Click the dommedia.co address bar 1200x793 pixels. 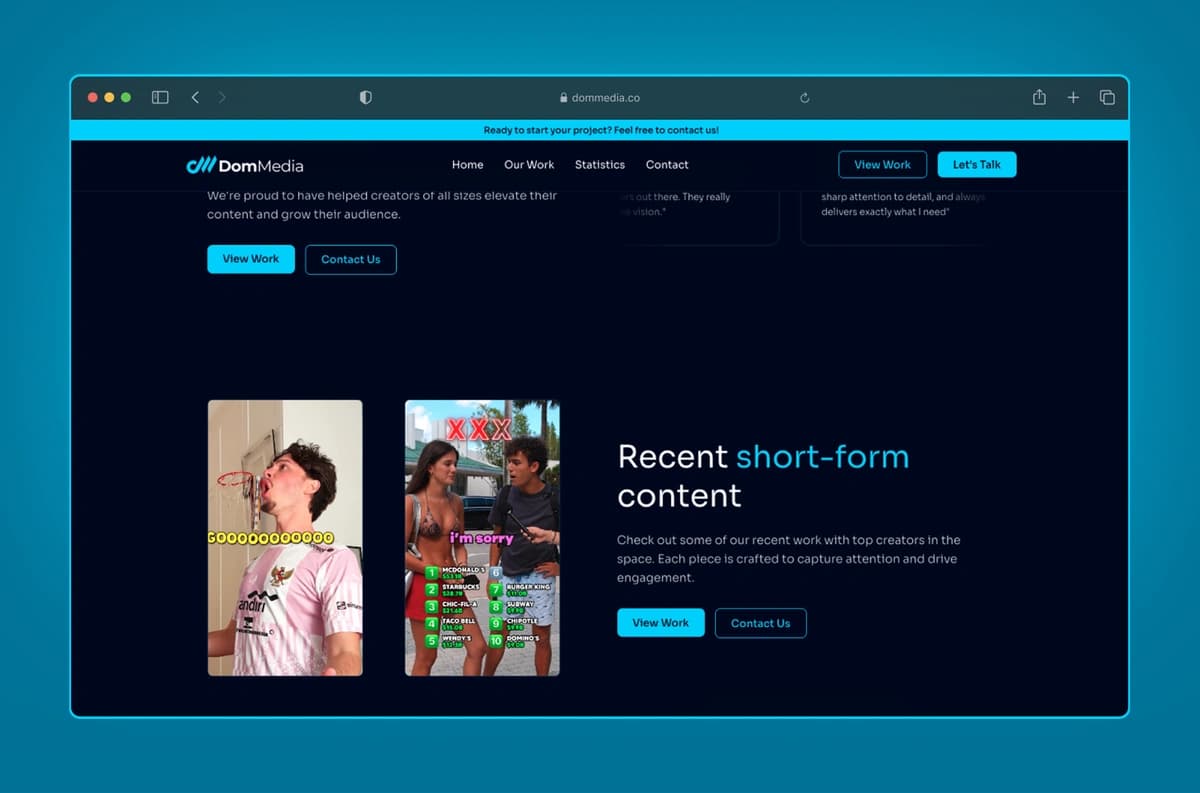pyautogui.click(x=600, y=98)
